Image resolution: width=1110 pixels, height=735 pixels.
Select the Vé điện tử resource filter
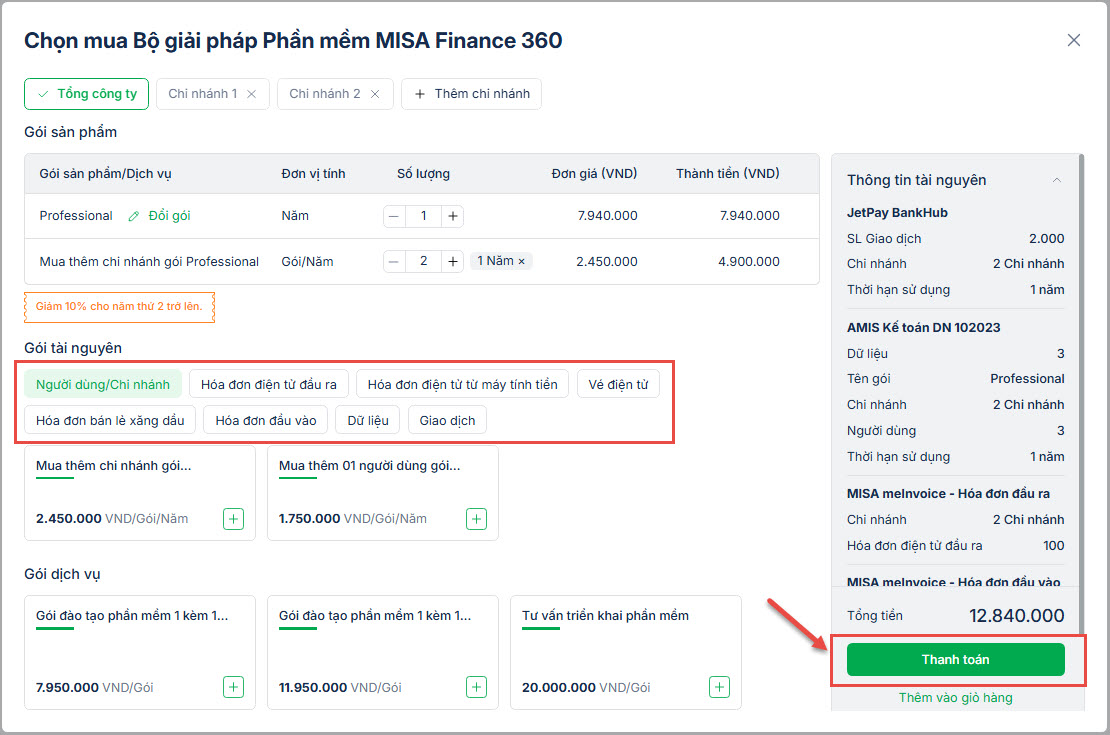point(618,384)
